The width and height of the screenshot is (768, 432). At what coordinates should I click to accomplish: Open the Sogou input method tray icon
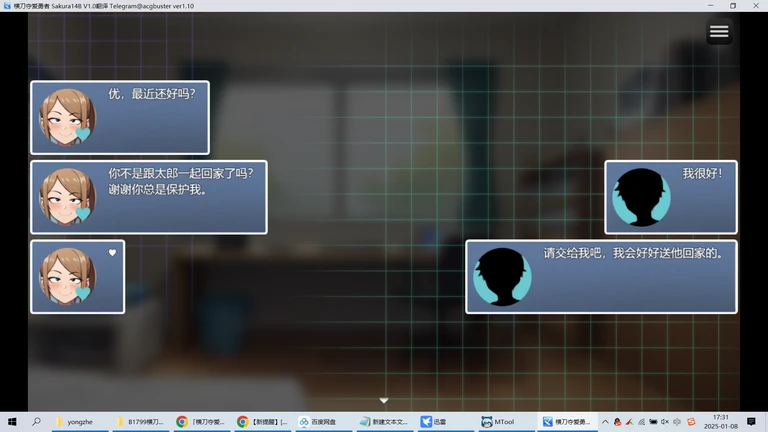(x=691, y=422)
